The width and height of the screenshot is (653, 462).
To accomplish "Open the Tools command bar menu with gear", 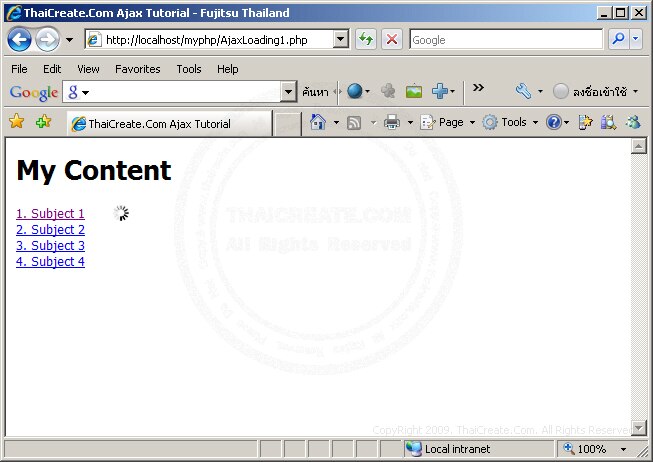I will (510, 122).
